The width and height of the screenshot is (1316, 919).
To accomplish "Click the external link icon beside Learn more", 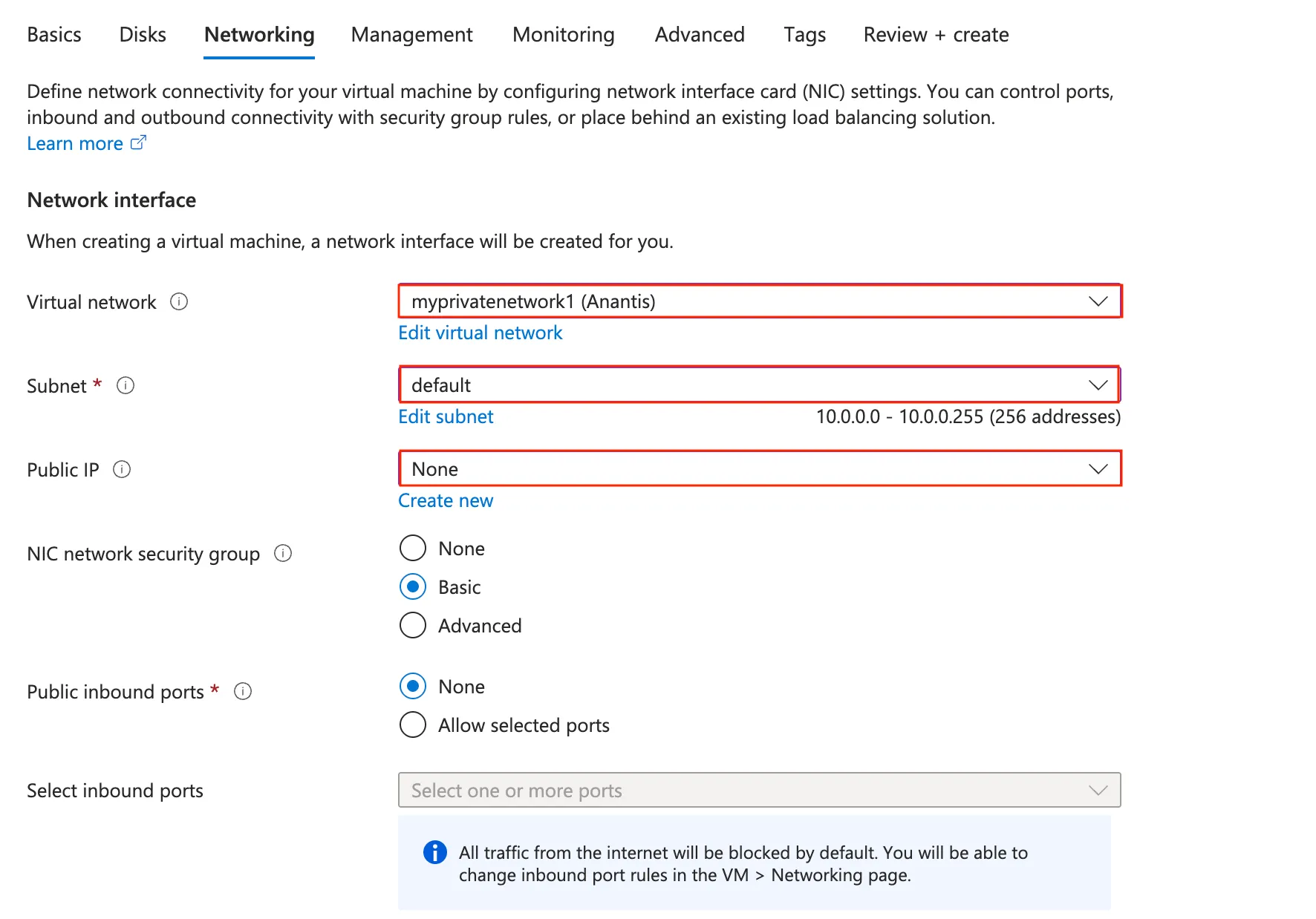I will (x=139, y=142).
